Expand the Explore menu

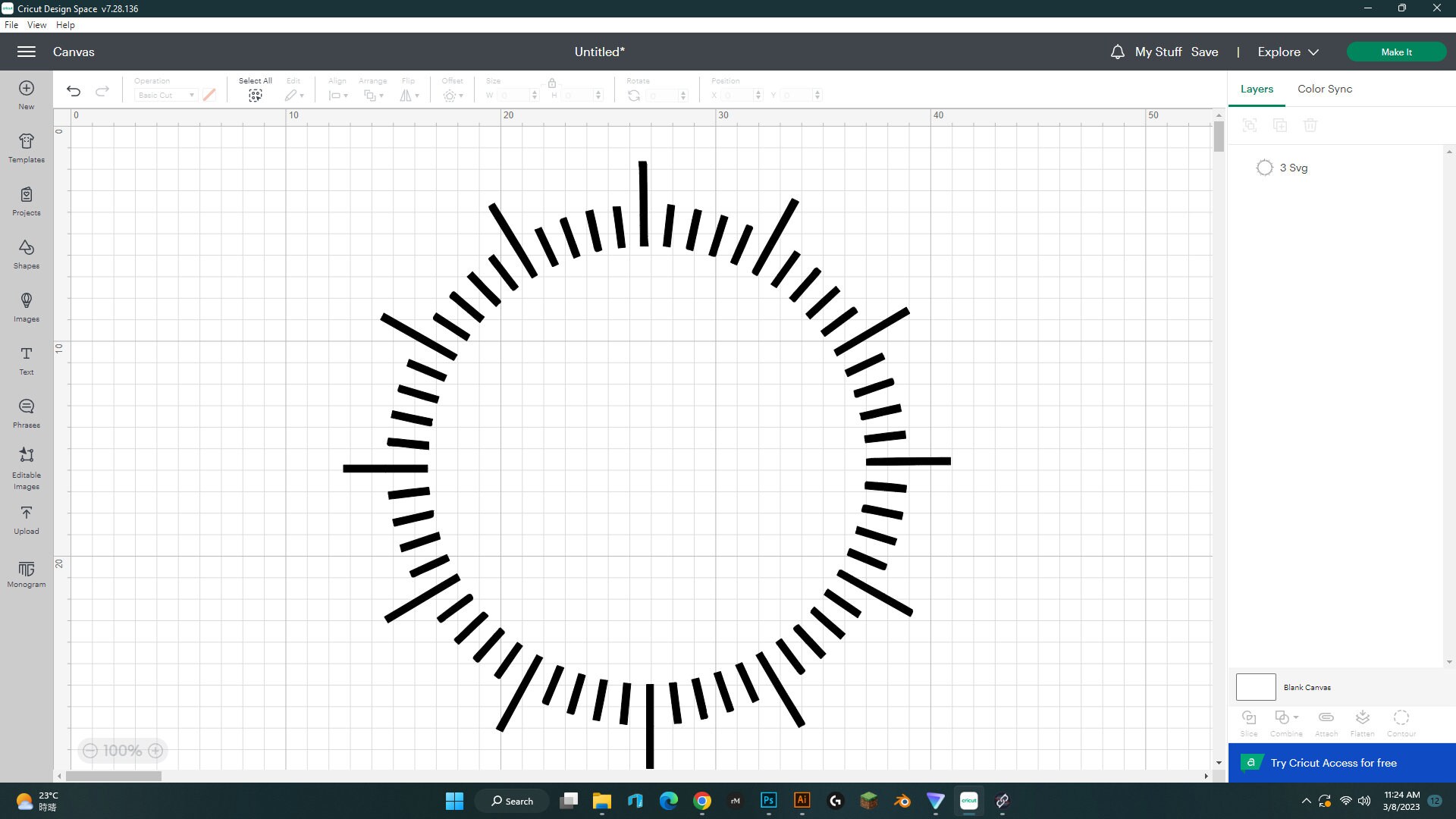pyautogui.click(x=1287, y=52)
